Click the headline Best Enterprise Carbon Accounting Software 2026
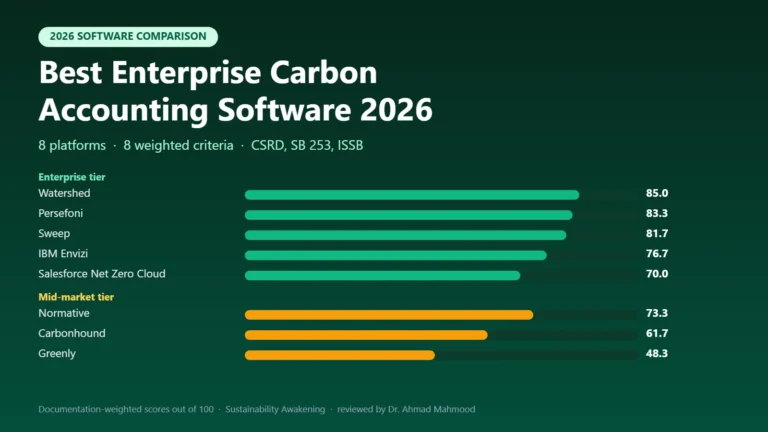This screenshot has height=432, width=768. pos(236,91)
